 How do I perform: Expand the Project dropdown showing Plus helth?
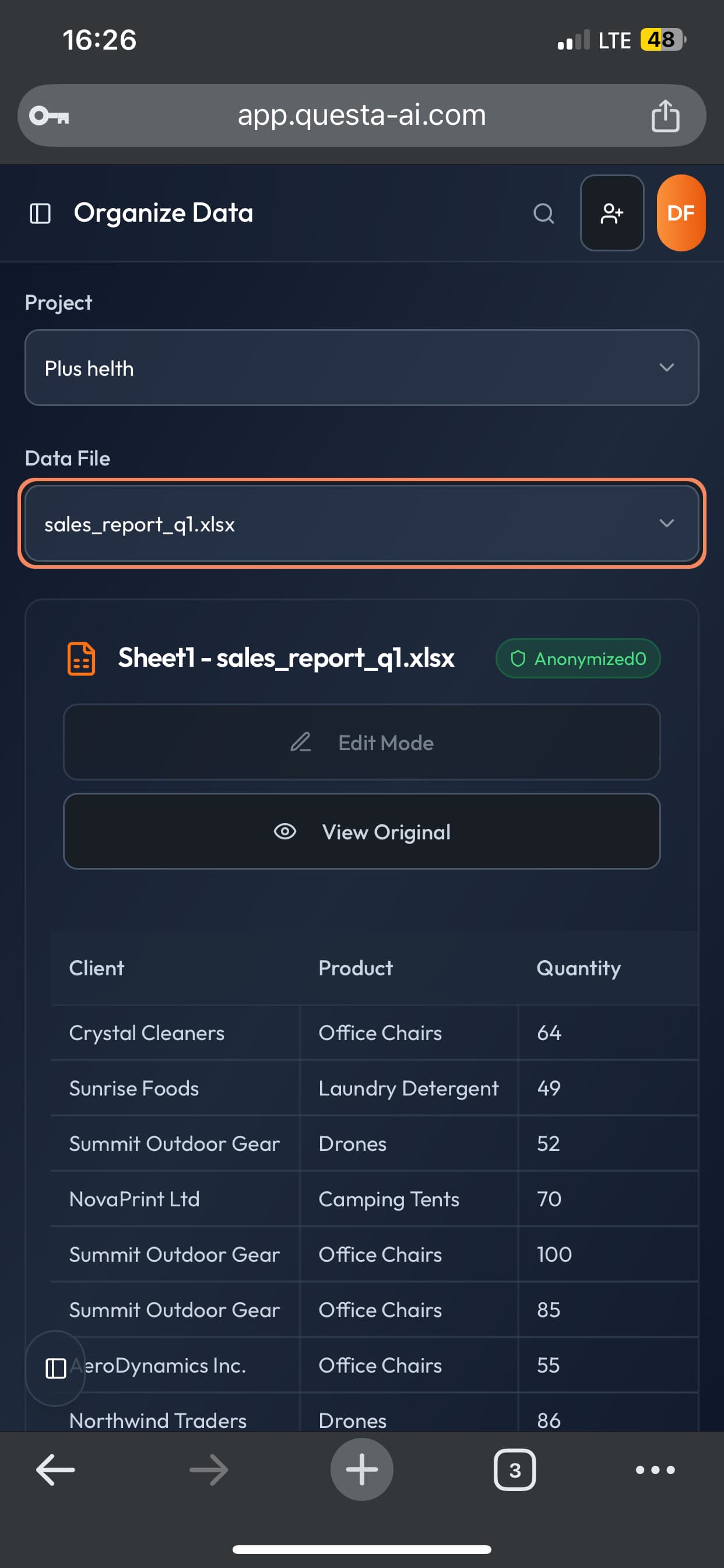pyautogui.click(x=361, y=367)
